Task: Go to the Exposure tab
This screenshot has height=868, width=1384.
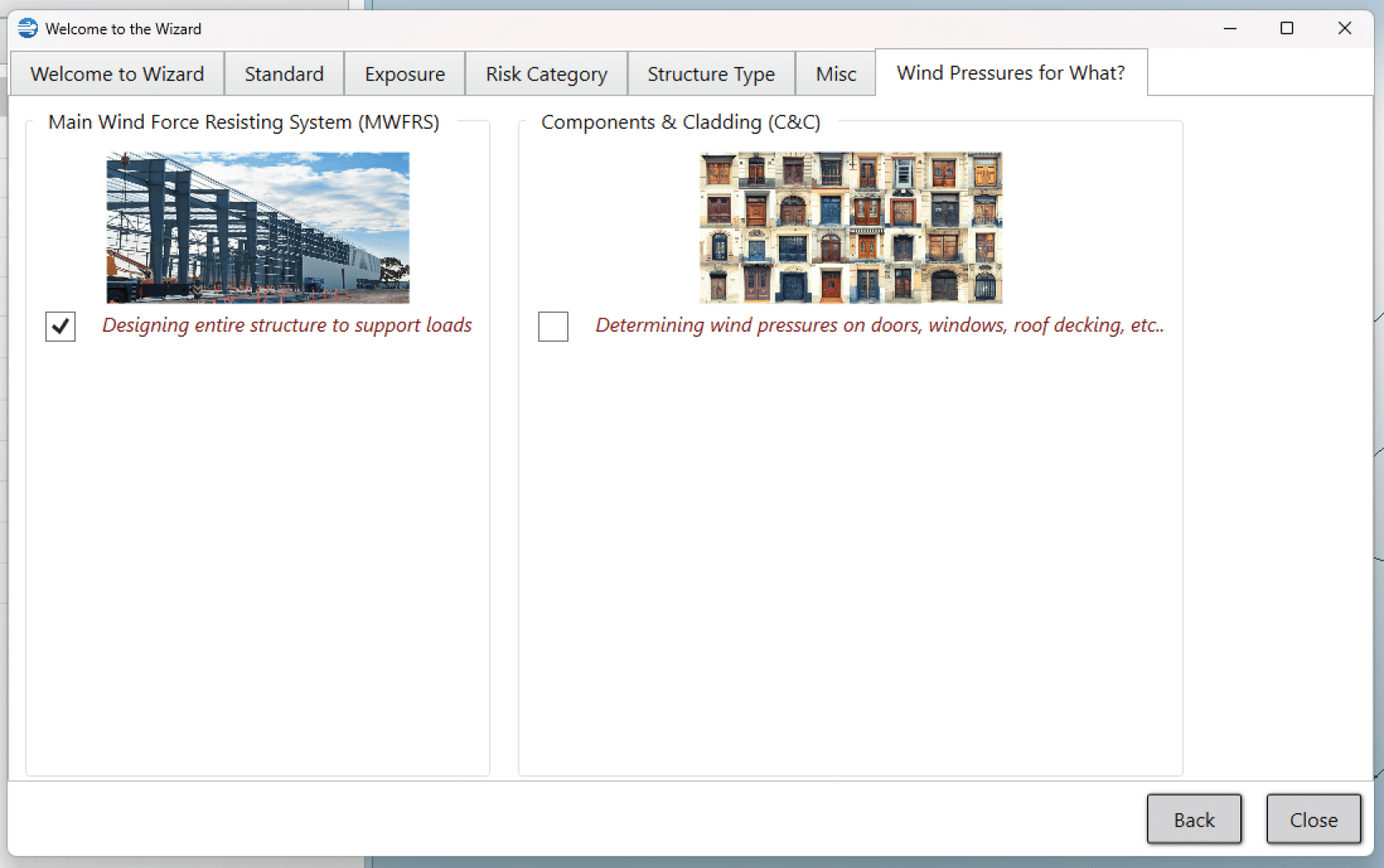Action: point(404,74)
